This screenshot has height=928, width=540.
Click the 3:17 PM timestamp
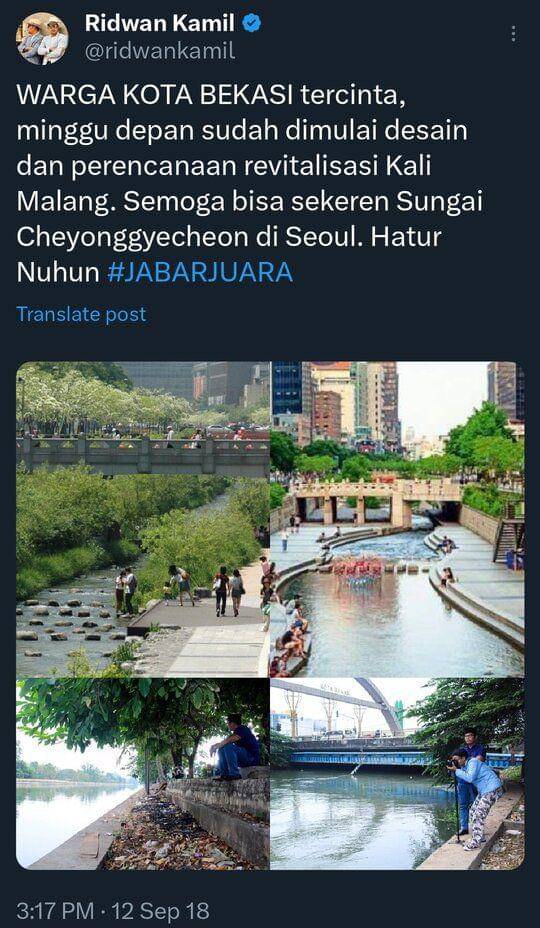(56, 911)
